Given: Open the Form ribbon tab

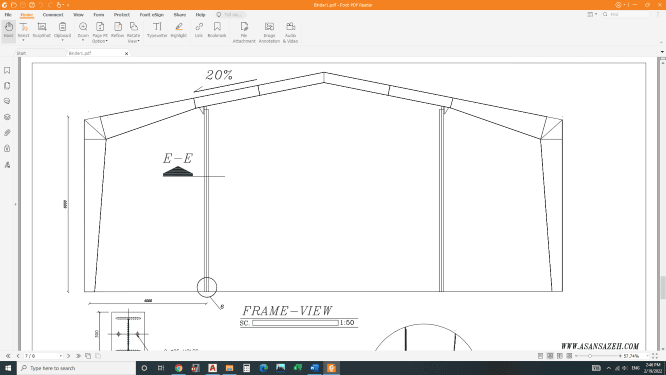Looking at the screenshot, I should point(99,14).
